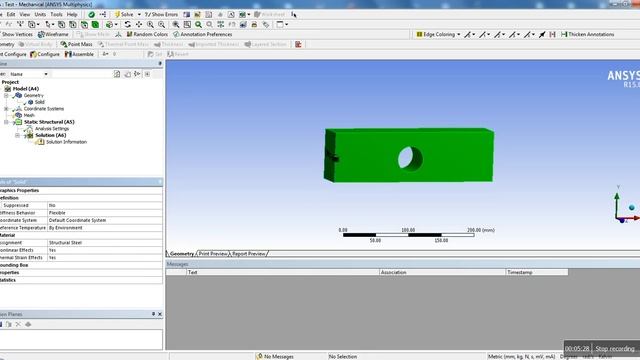Open the View menu
This screenshot has height=360, width=640.
[25, 14]
